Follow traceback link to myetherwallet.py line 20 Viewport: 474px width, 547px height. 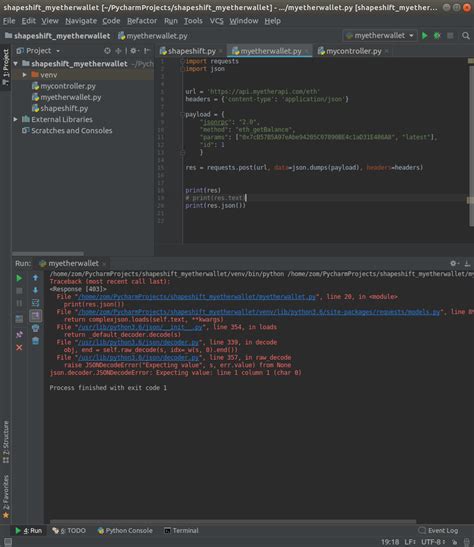(196, 297)
